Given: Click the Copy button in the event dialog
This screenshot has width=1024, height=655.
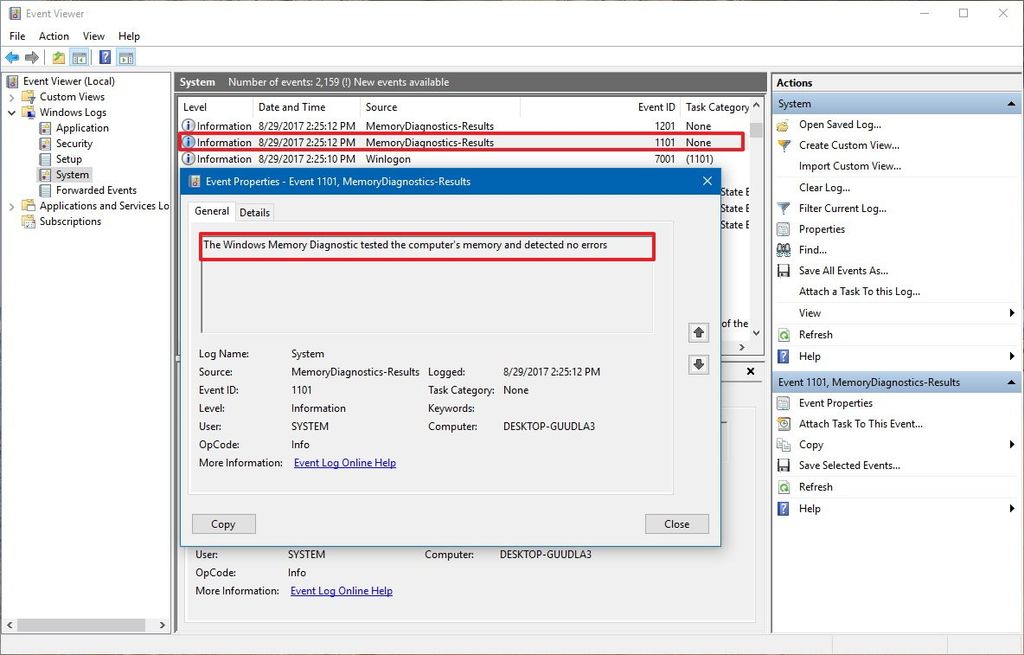Looking at the screenshot, I should click(x=223, y=524).
